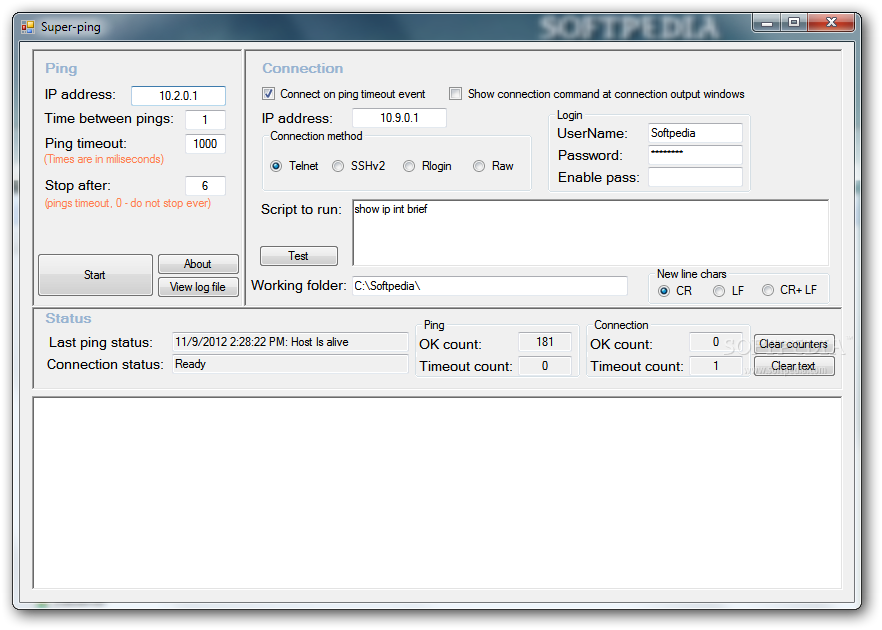Enable Connect on ping timeout event checkbox
This screenshot has height=630, width=882.
[269, 93]
